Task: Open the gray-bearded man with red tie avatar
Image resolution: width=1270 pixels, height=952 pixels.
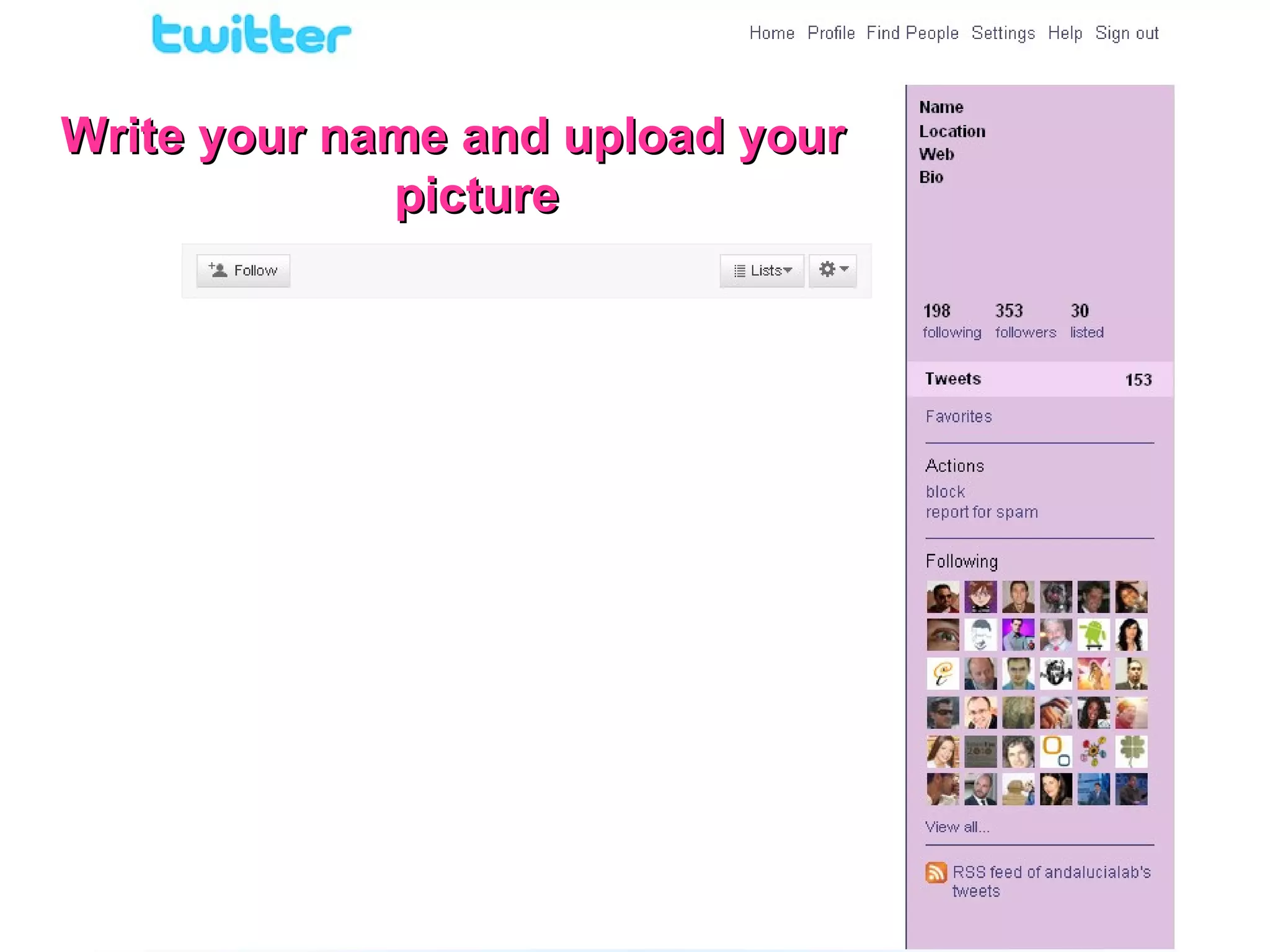Action: [x=1055, y=635]
